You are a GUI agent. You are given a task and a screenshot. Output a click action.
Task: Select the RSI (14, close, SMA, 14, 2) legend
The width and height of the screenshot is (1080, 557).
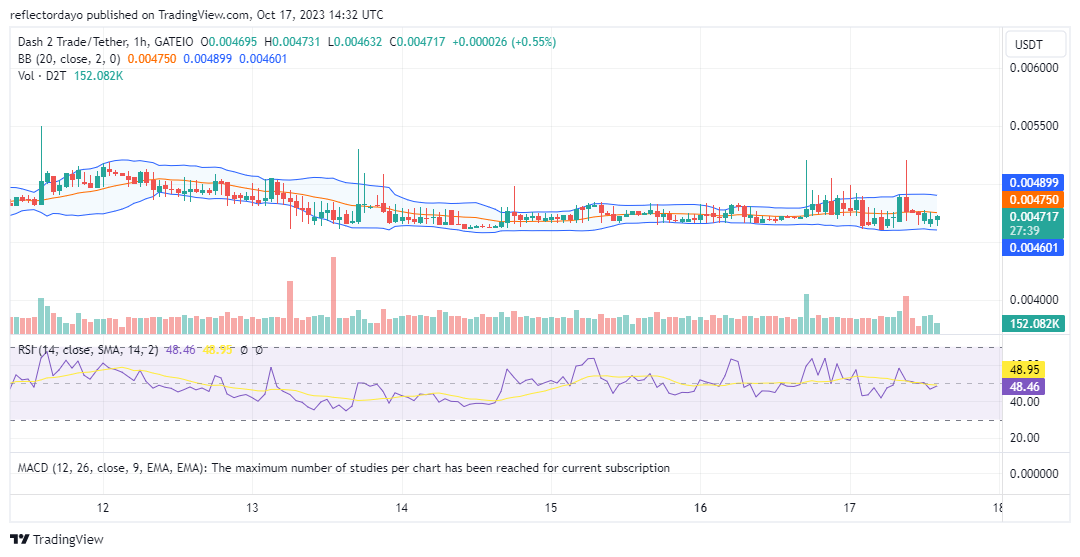(x=87, y=350)
